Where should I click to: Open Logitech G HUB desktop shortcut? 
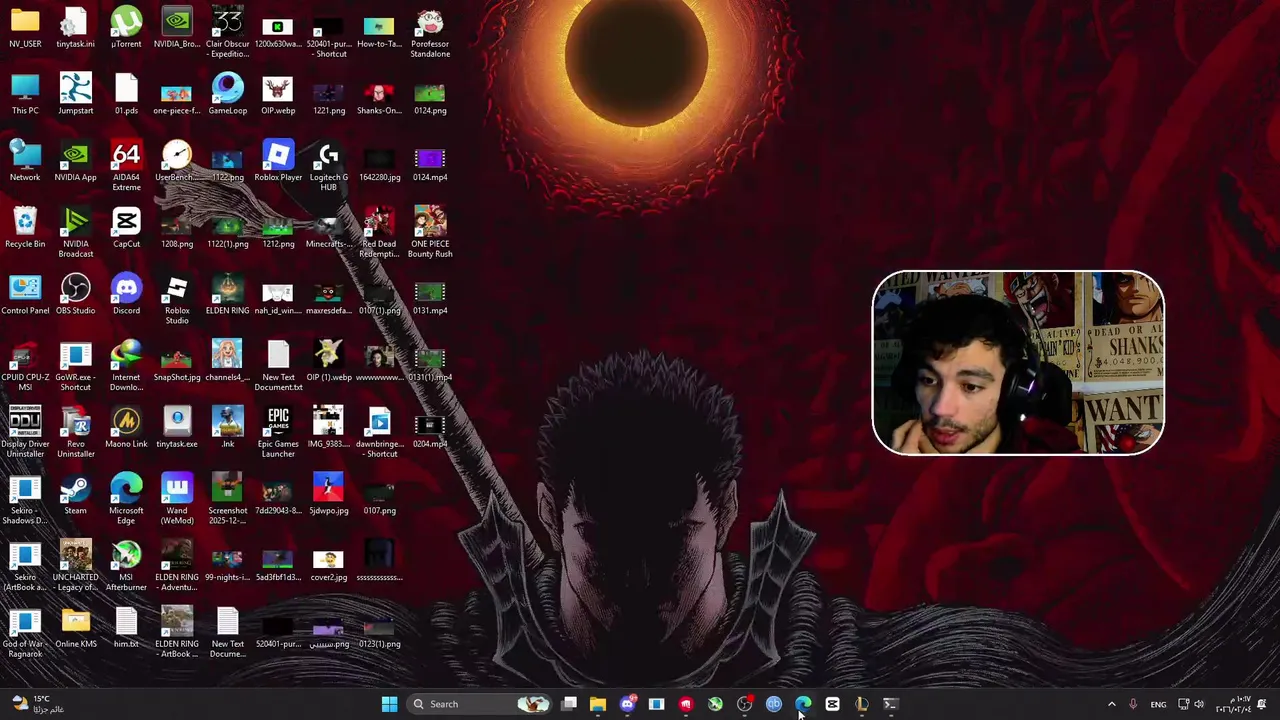329,165
